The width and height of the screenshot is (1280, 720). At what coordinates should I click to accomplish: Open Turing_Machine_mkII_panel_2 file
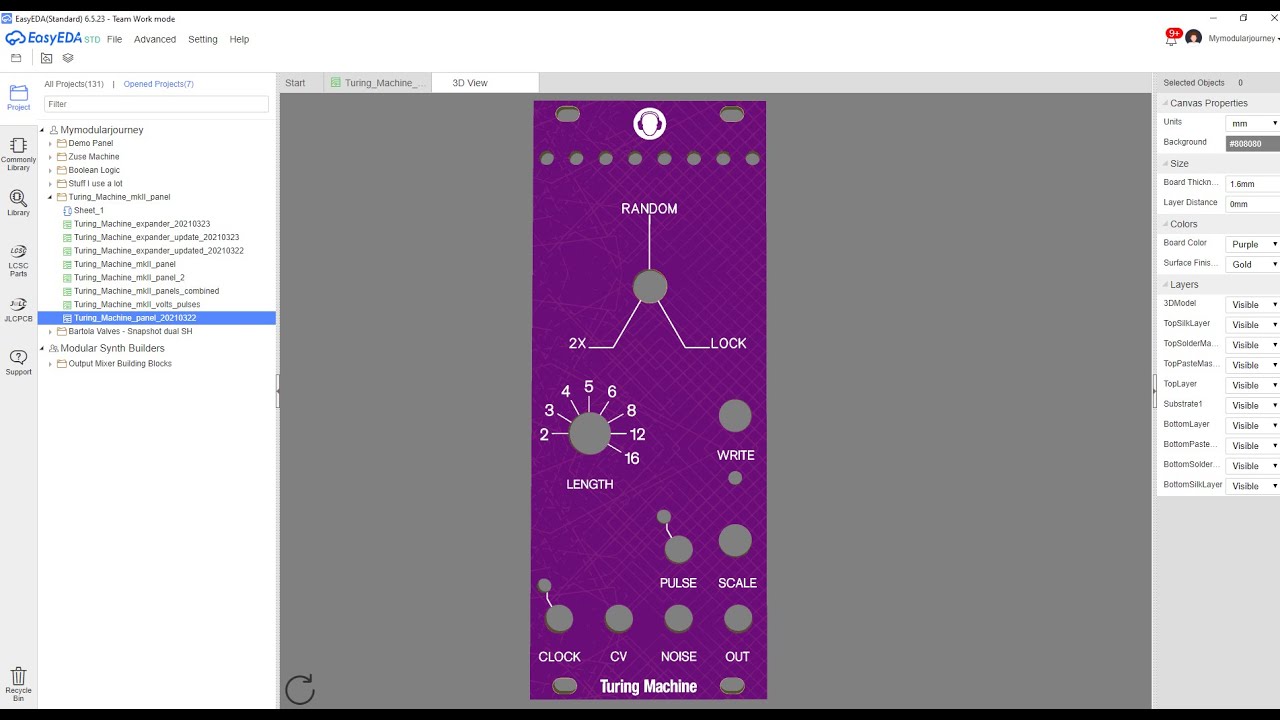(129, 278)
